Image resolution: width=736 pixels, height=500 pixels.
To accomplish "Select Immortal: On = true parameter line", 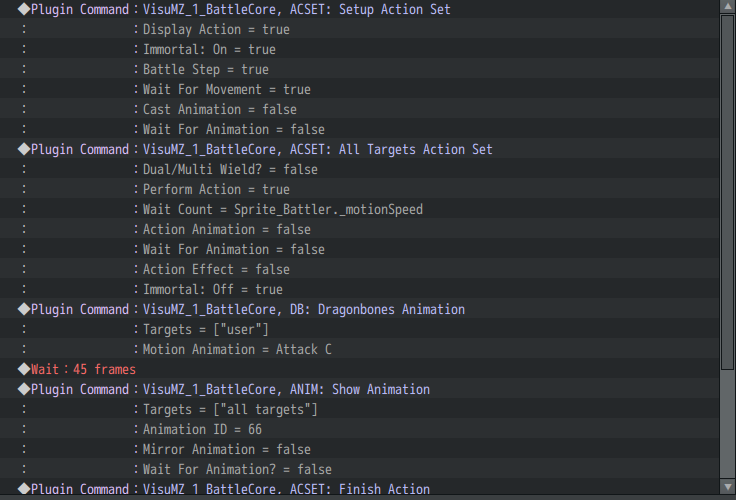I will [x=209, y=50].
